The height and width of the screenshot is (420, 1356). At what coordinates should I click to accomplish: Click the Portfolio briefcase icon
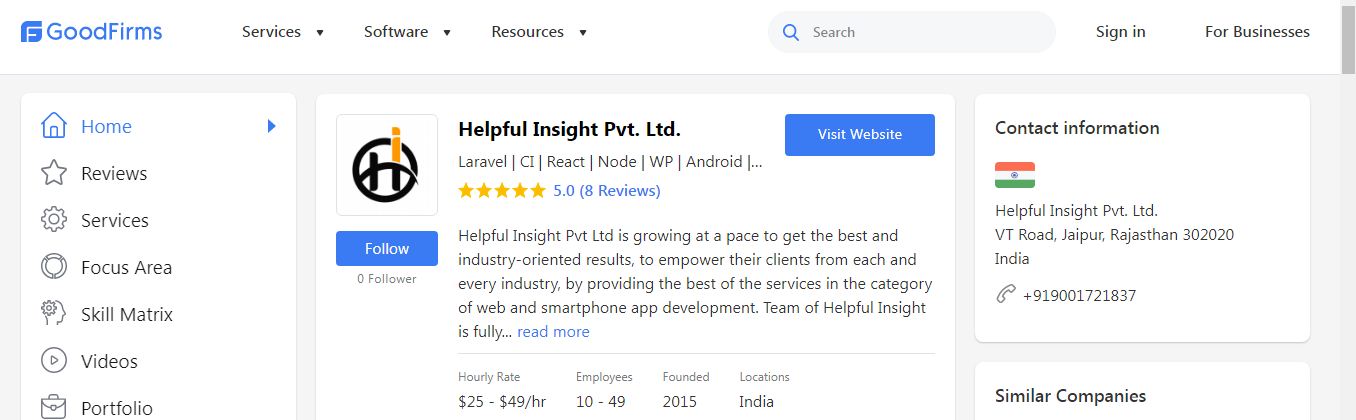tap(54, 408)
